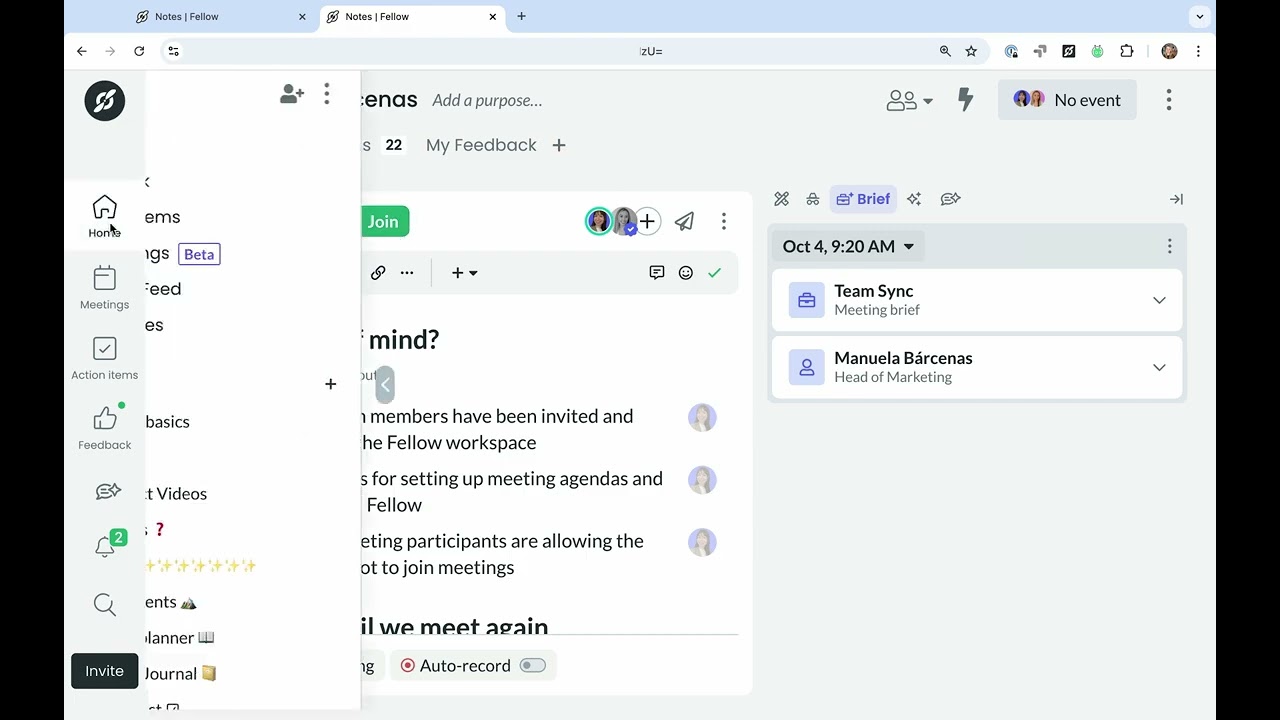
Task: Click the chat sparkle icon in right panel
Action: 950,199
